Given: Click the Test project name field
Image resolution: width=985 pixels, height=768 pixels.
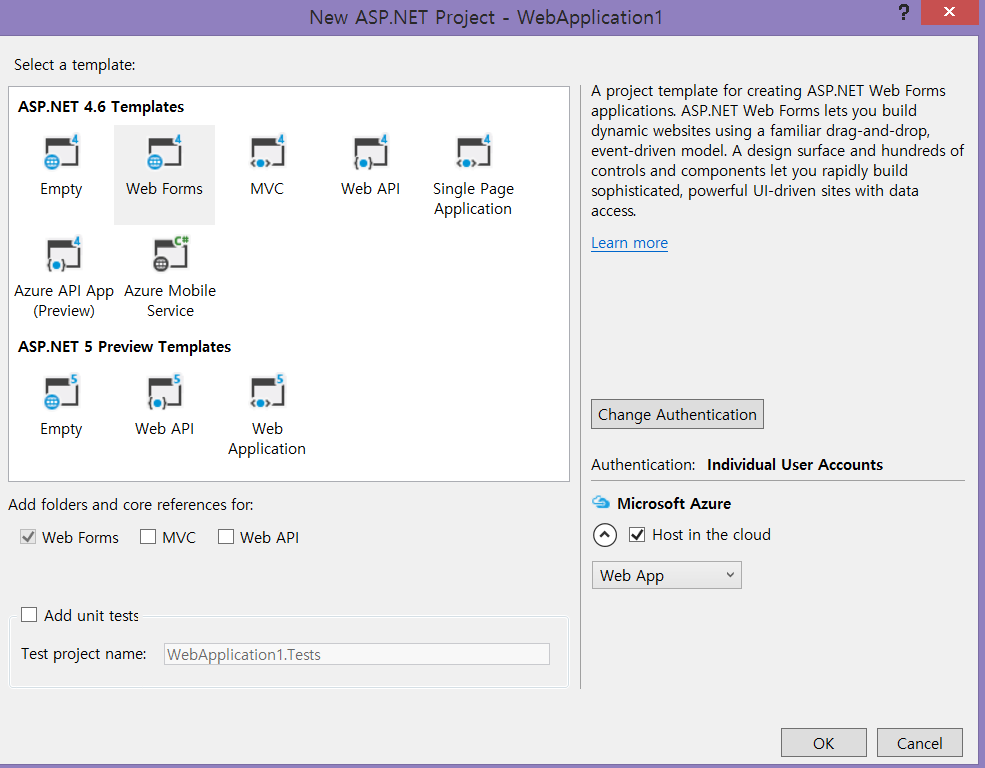Looking at the screenshot, I should (357, 654).
